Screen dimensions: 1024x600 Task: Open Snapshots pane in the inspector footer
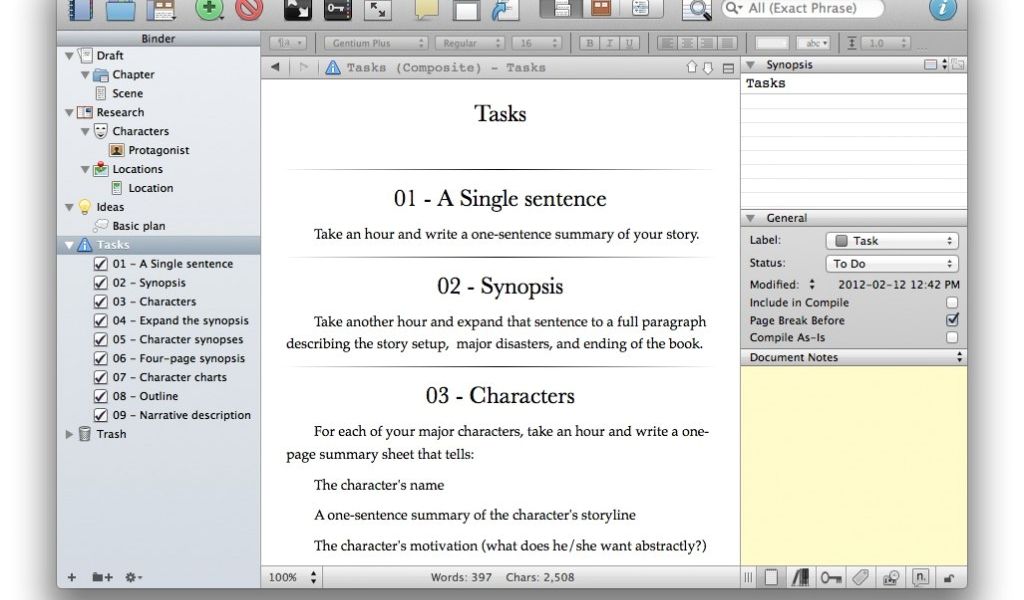(890, 577)
